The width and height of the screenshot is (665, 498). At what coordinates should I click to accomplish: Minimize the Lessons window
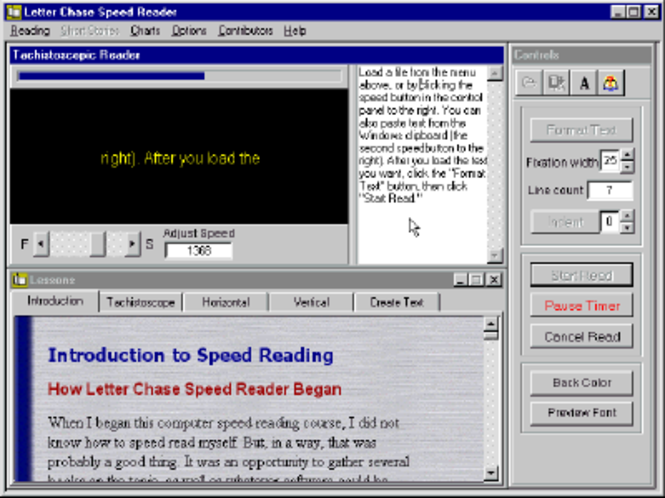coord(461,280)
